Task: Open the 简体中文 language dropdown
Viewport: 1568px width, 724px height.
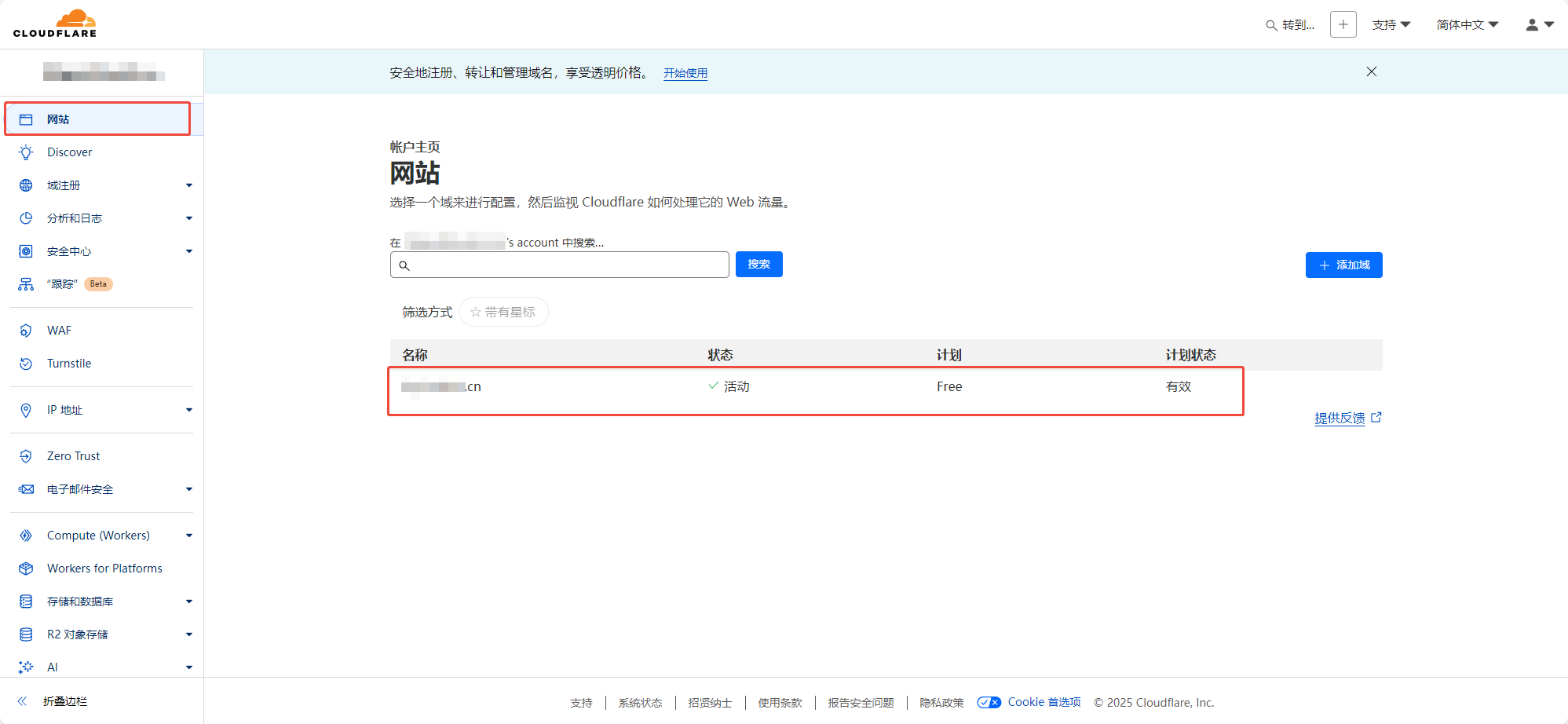Action: coord(1467,25)
